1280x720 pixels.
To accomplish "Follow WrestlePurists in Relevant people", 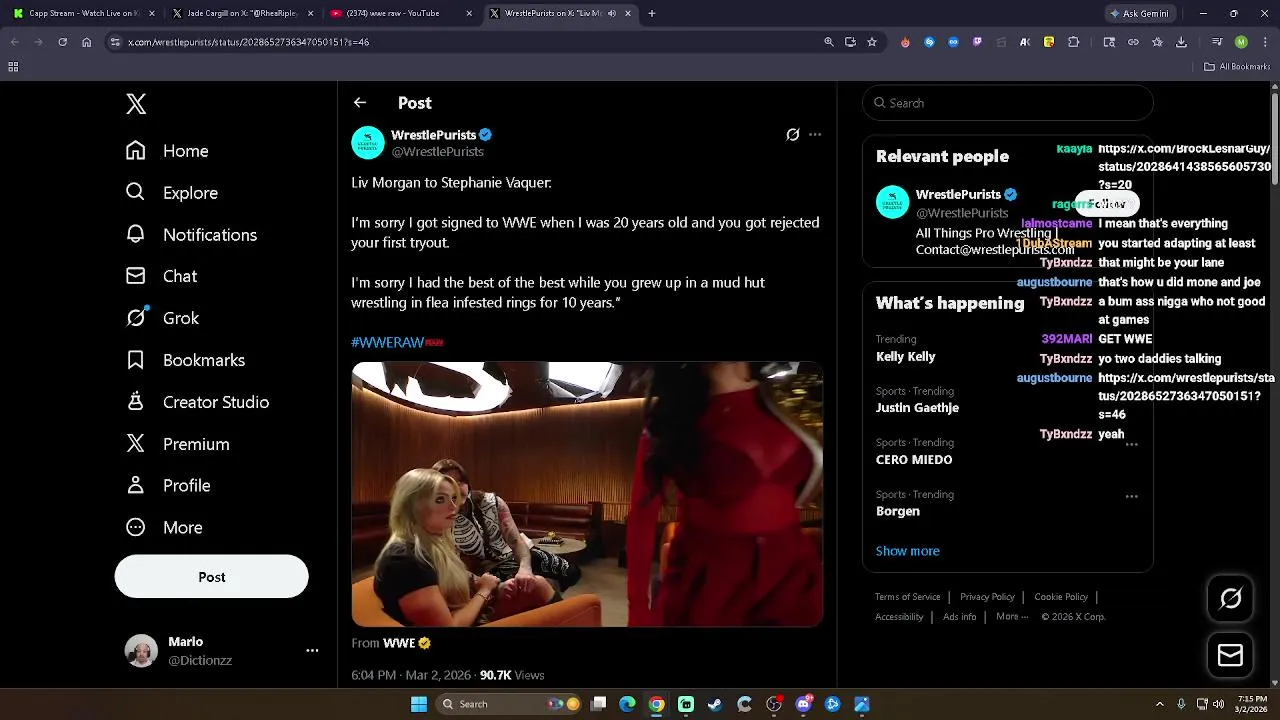I will 1107,204.
